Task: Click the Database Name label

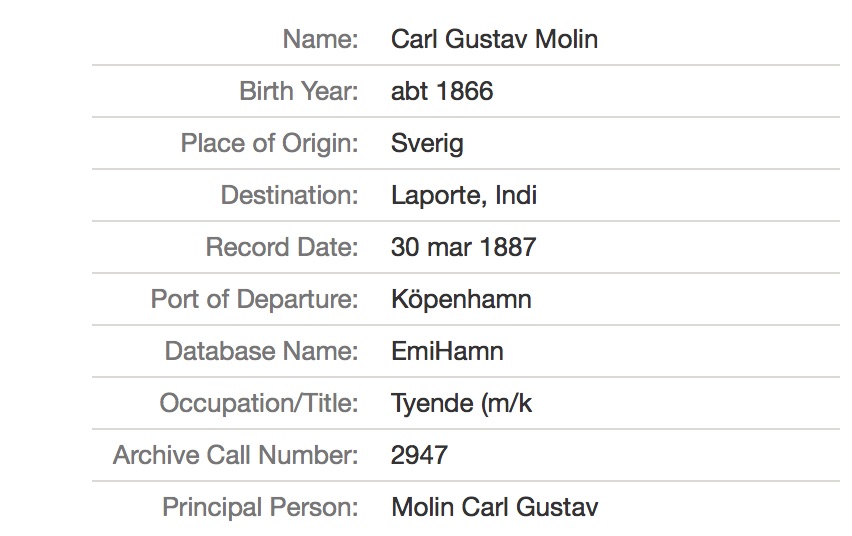Action: pyautogui.click(x=261, y=351)
